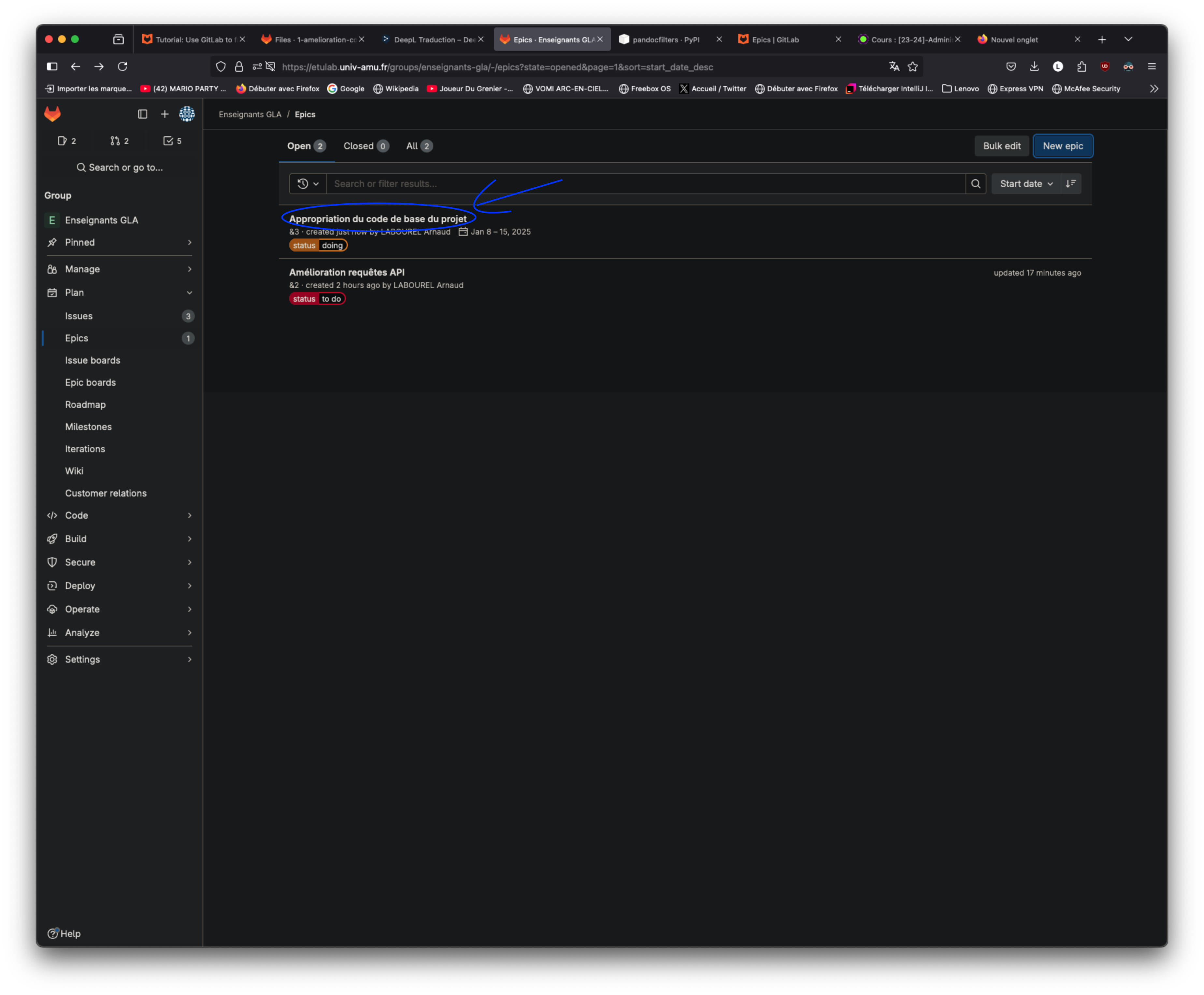This screenshot has height=995, width=1204.
Task: Open the Wikipedia bookmark
Action: coord(395,89)
